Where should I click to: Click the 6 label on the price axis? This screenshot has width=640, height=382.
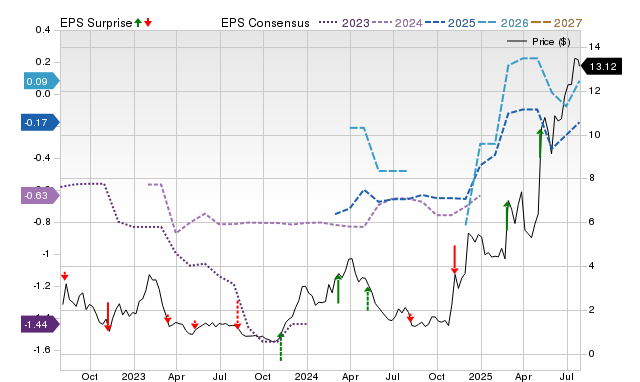pyautogui.click(x=591, y=222)
